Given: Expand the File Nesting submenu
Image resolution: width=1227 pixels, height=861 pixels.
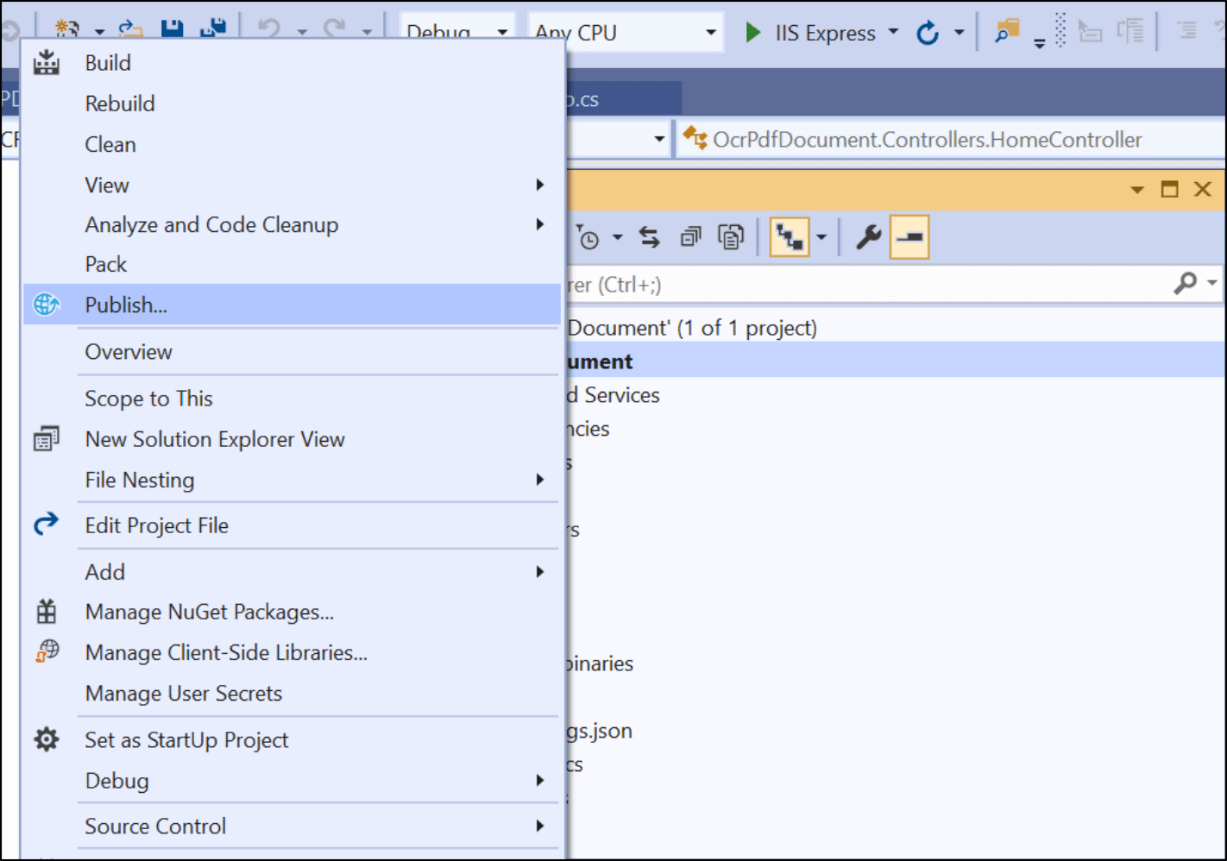Looking at the screenshot, I should click(x=539, y=480).
